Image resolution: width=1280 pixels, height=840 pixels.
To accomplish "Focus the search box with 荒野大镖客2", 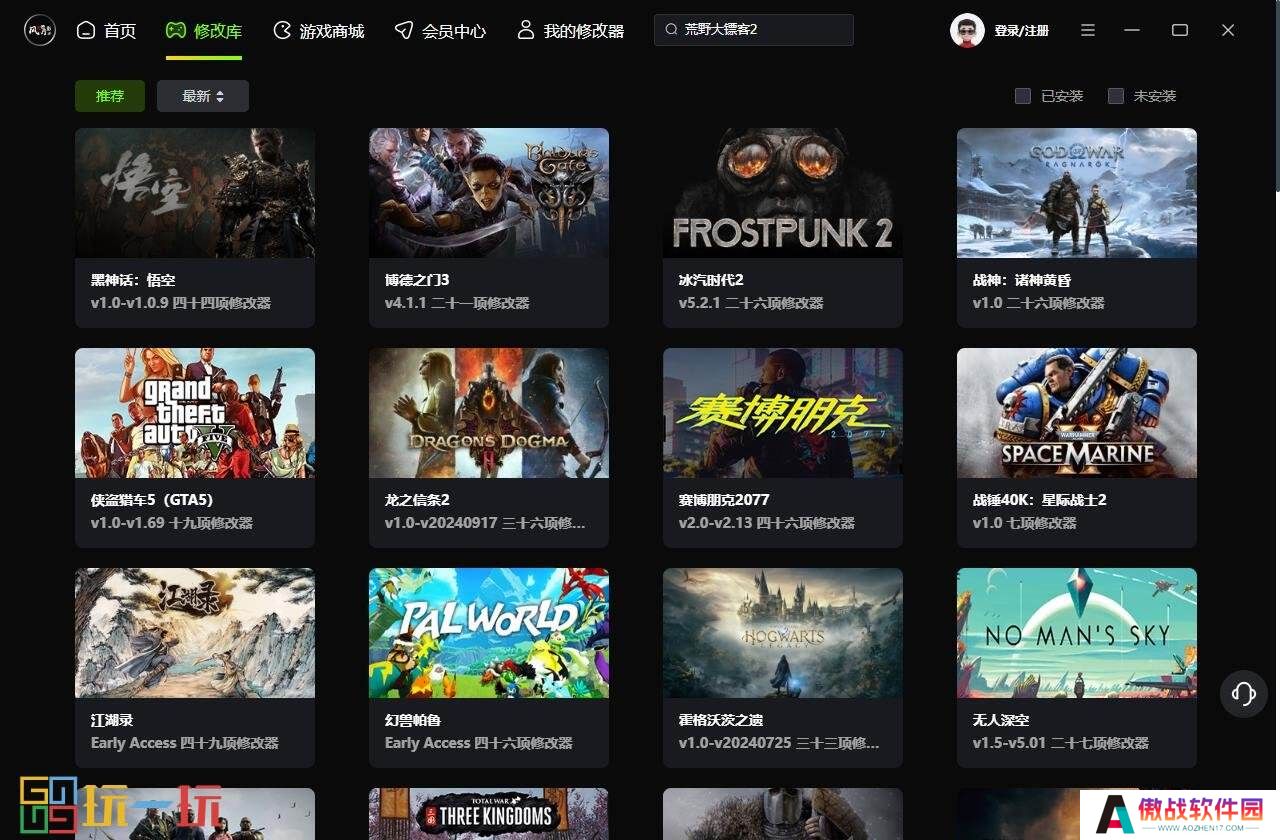I will pyautogui.click(x=754, y=30).
